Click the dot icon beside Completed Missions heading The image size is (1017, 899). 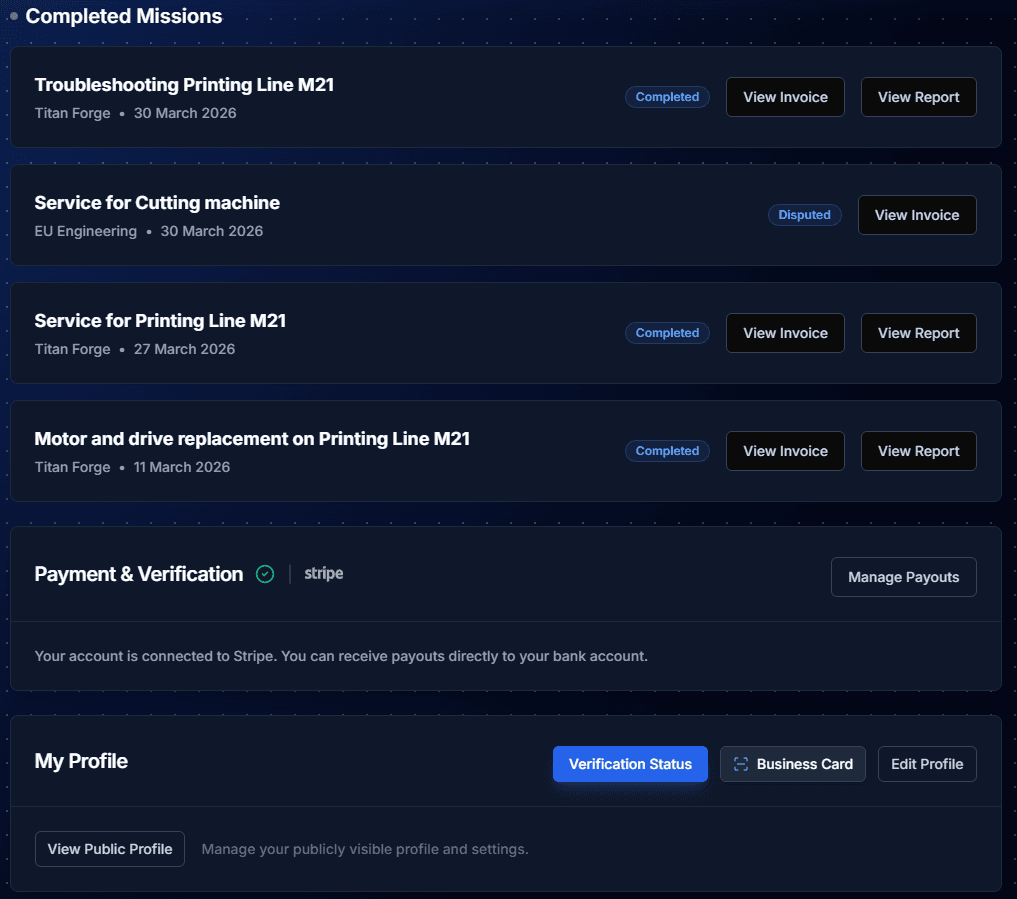click(13, 16)
